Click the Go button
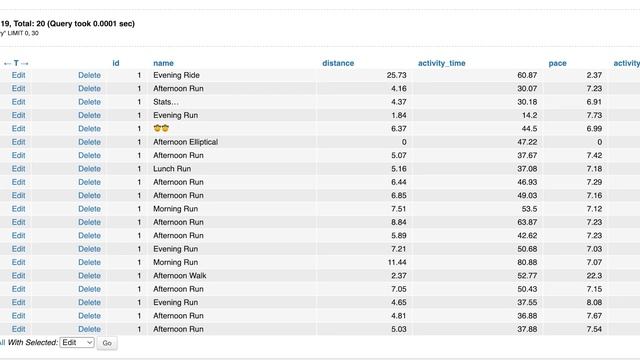 (107, 343)
